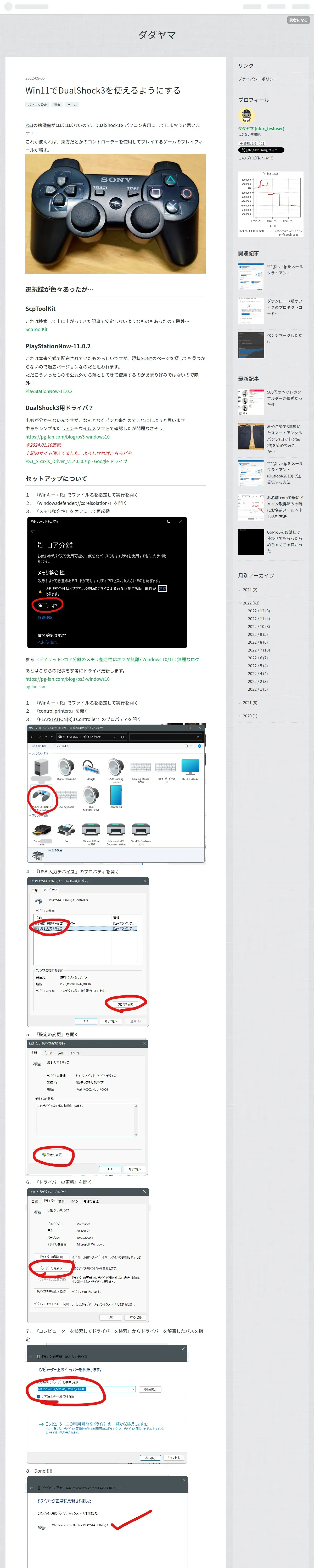Open the DualShock3 controller photo
314x1568 pixels.
(115, 214)
